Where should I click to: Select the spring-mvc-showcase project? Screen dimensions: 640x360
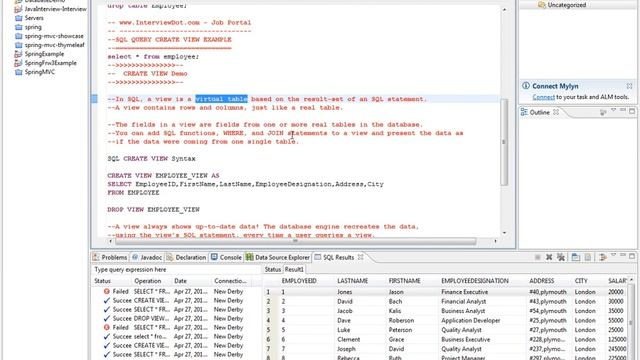(x=49, y=36)
